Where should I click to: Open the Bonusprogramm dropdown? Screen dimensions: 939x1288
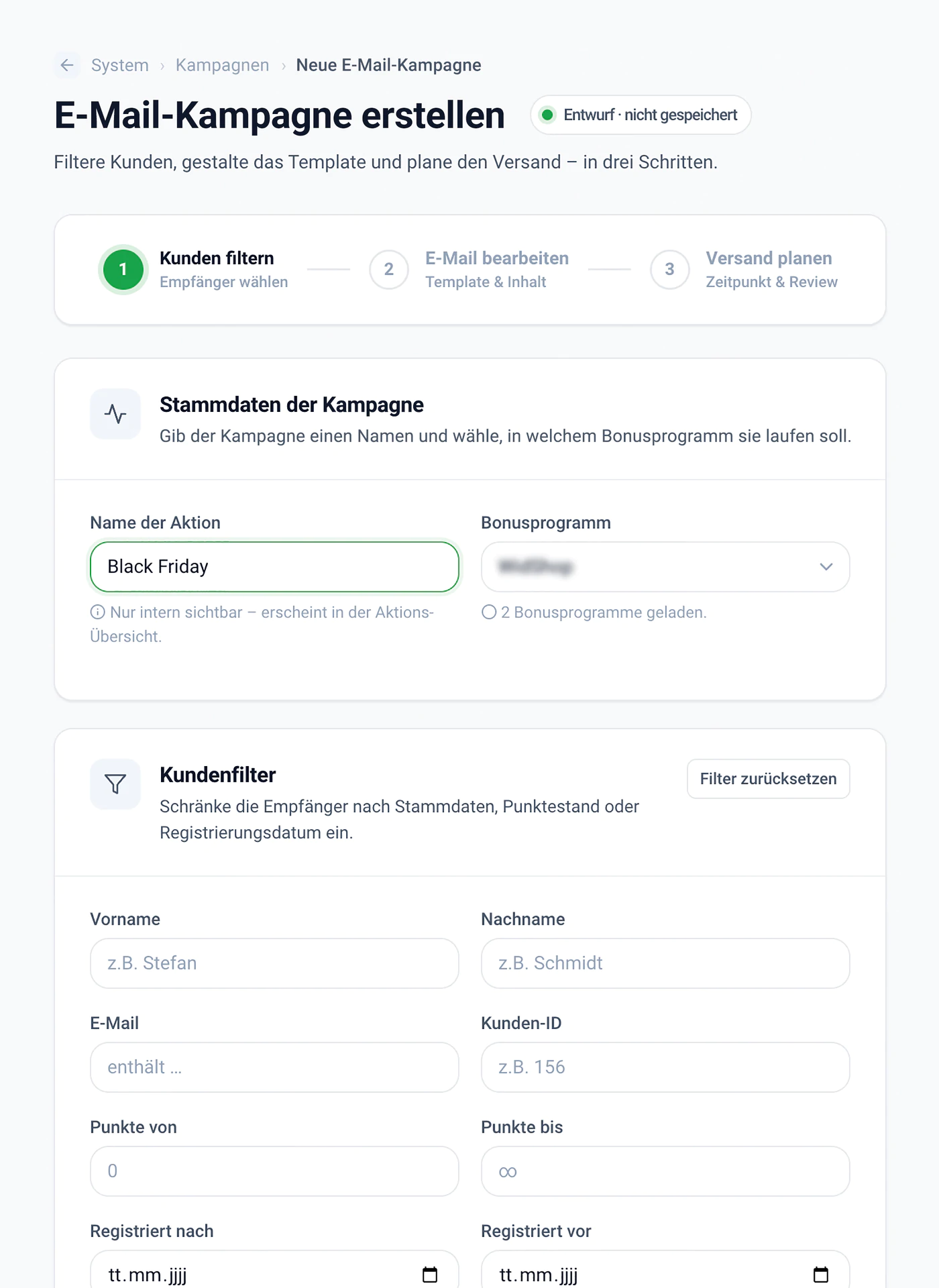click(x=665, y=567)
